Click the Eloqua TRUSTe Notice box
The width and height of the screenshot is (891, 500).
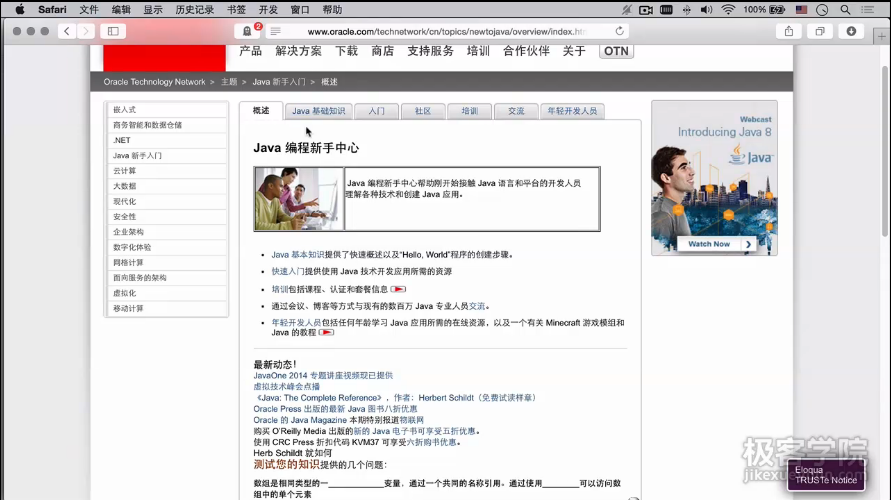[826, 475]
